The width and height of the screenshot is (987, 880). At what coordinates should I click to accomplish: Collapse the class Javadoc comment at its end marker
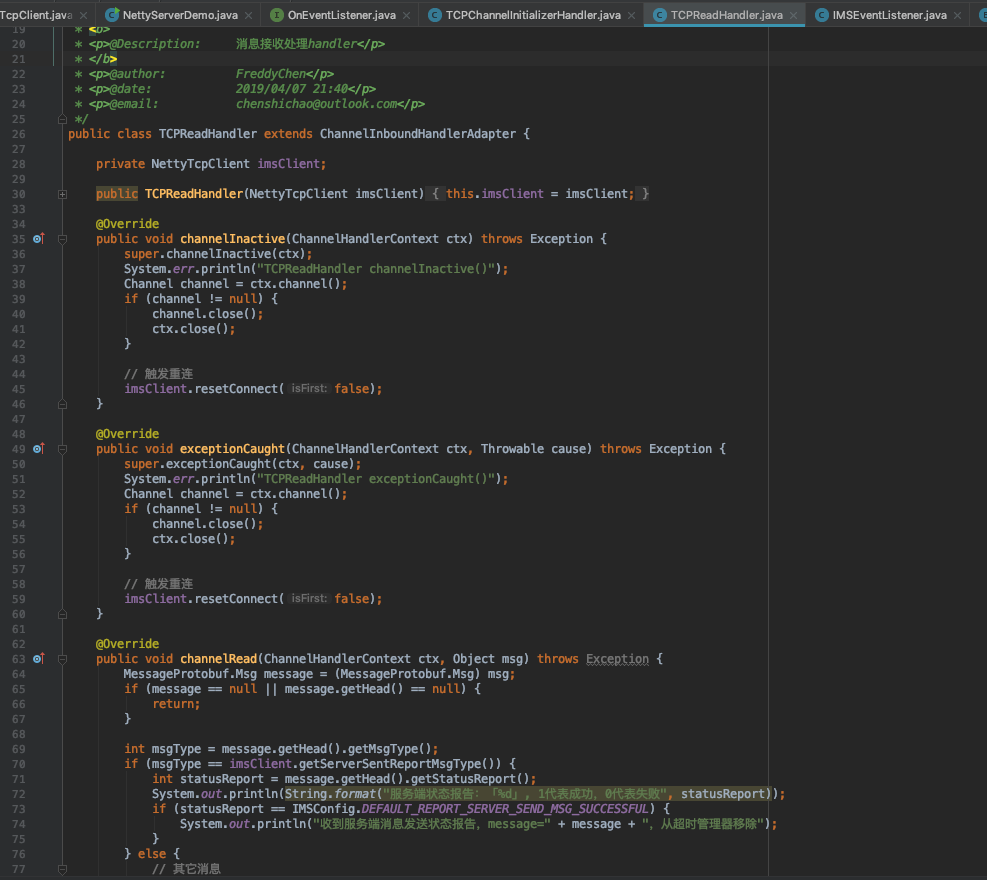62,119
